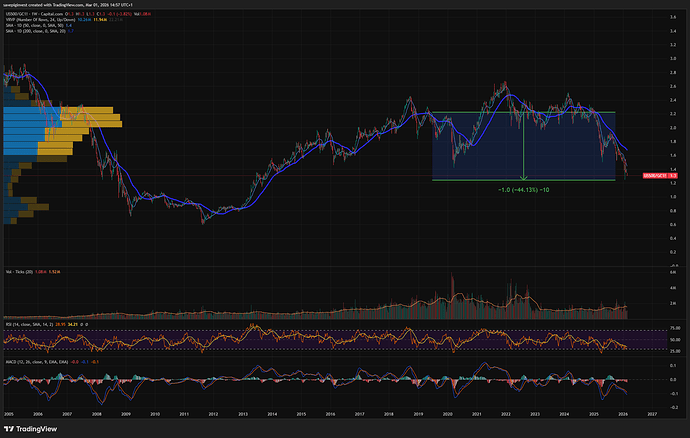
Task: Click the 2014 label on the time axis
Action: [x=272, y=412]
